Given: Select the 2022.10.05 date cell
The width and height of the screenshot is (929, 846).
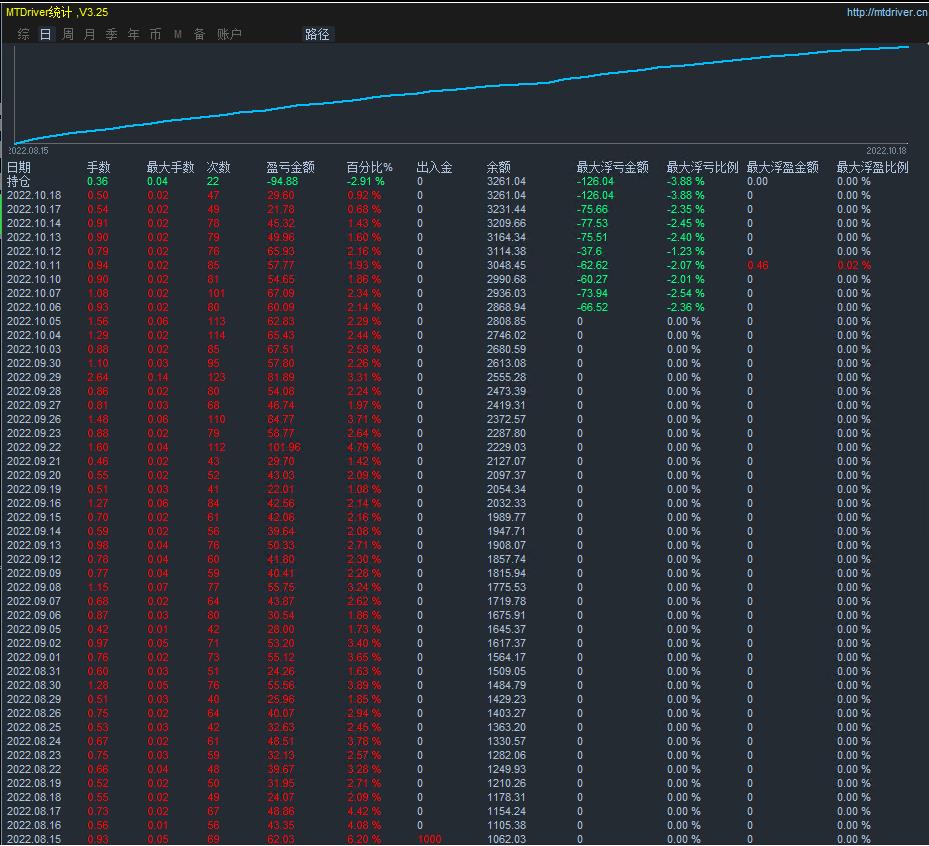Looking at the screenshot, I should tap(34, 321).
